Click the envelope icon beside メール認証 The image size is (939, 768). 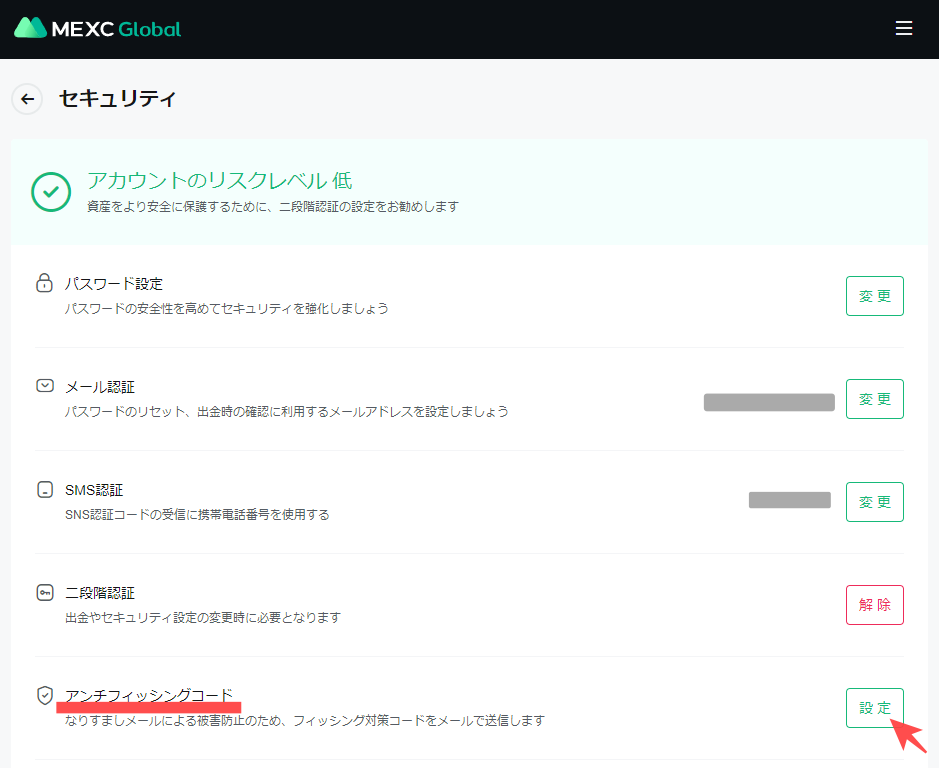pyautogui.click(x=45, y=385)
